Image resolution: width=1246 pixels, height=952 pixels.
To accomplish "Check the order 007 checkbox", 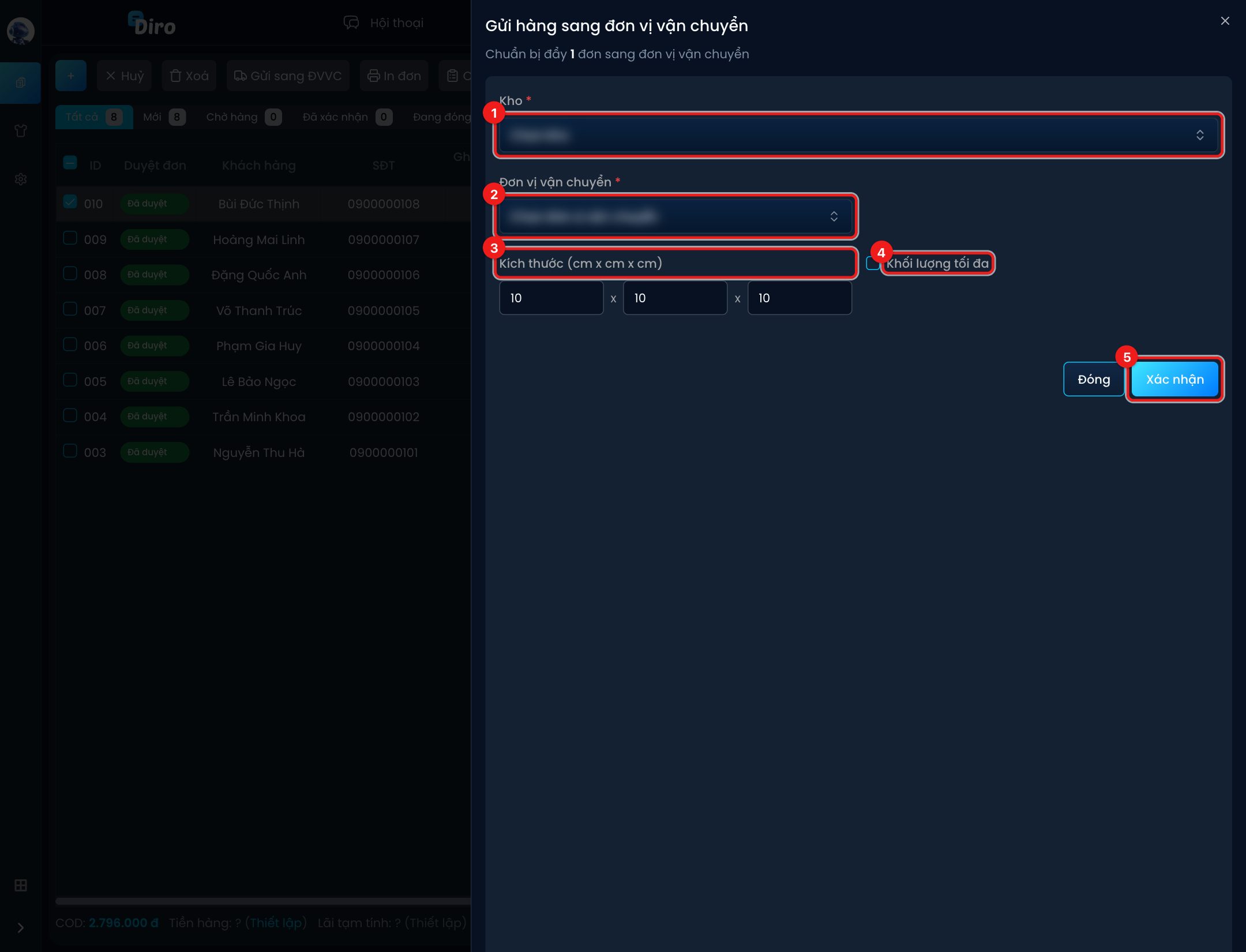I will pos(70,309).
